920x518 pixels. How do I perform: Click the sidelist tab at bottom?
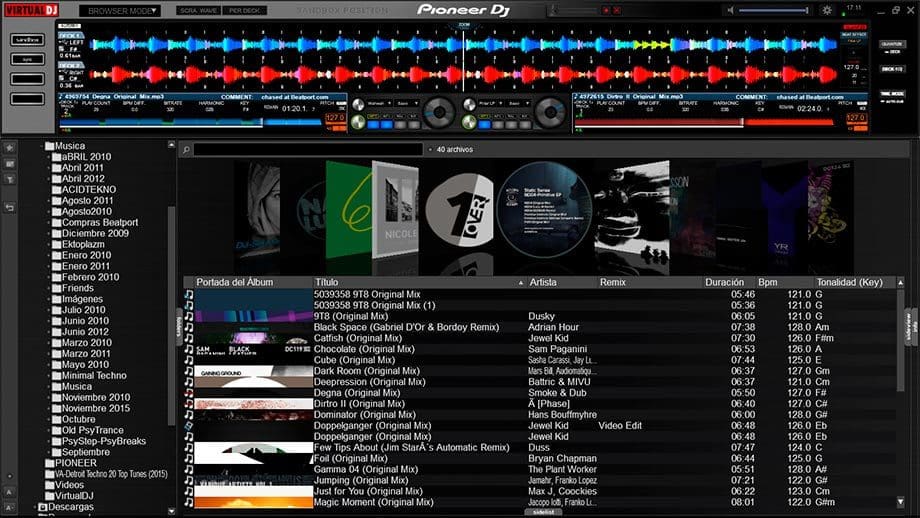pos(543,512)
